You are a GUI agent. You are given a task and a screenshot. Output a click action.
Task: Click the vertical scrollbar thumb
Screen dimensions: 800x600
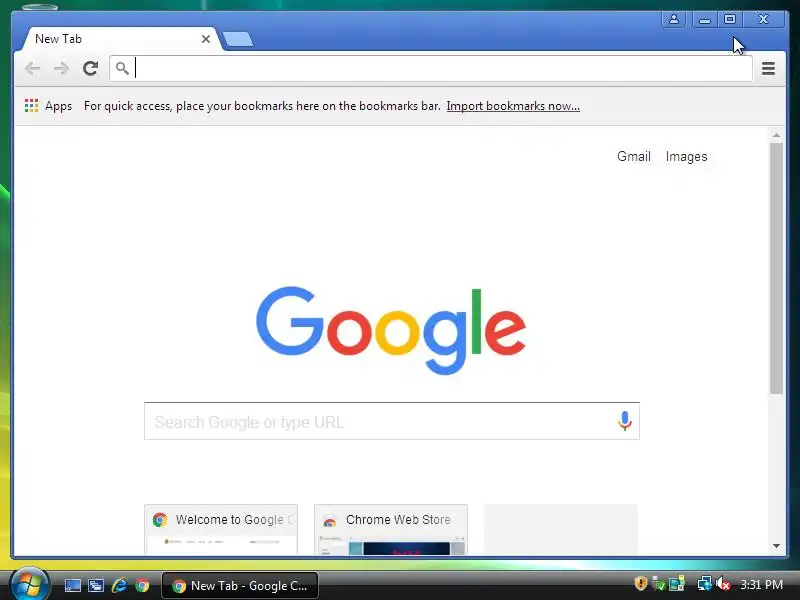pyautogui.click(x=777, y=268)
